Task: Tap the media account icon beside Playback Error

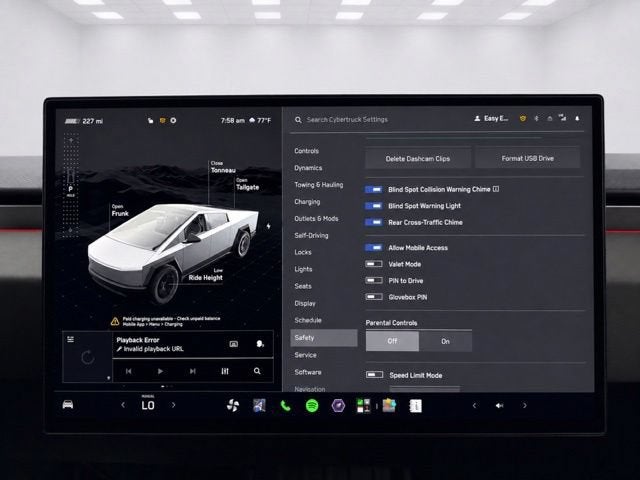Action: pyautogui.click(x=260, y=344)
